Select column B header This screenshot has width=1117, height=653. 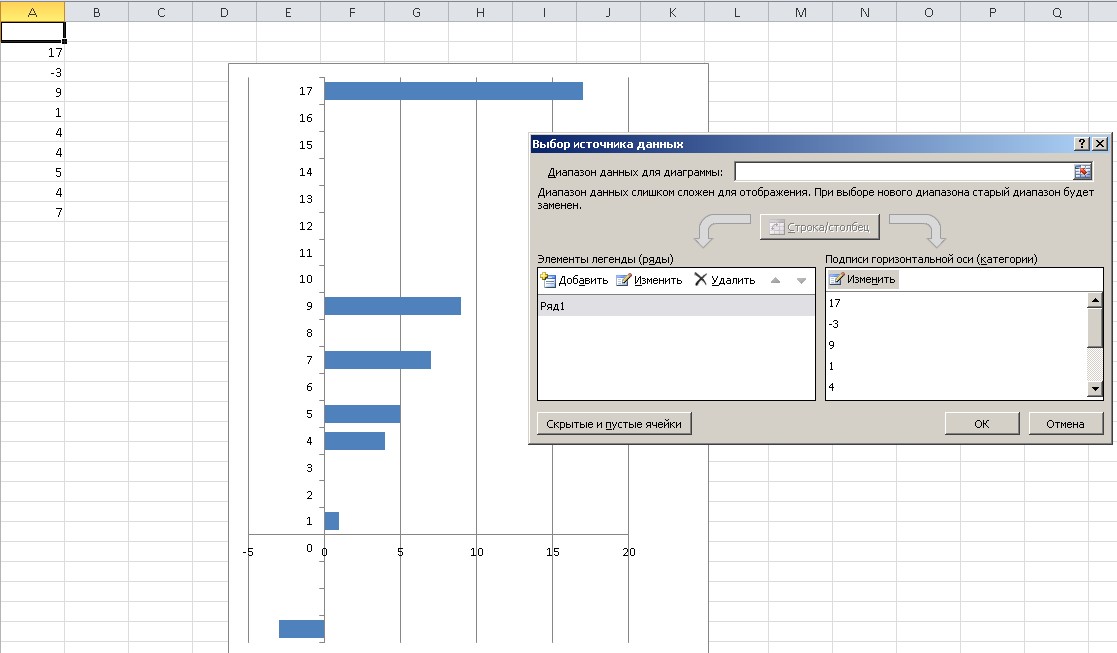pyautogui.click(x=96, y=12)
